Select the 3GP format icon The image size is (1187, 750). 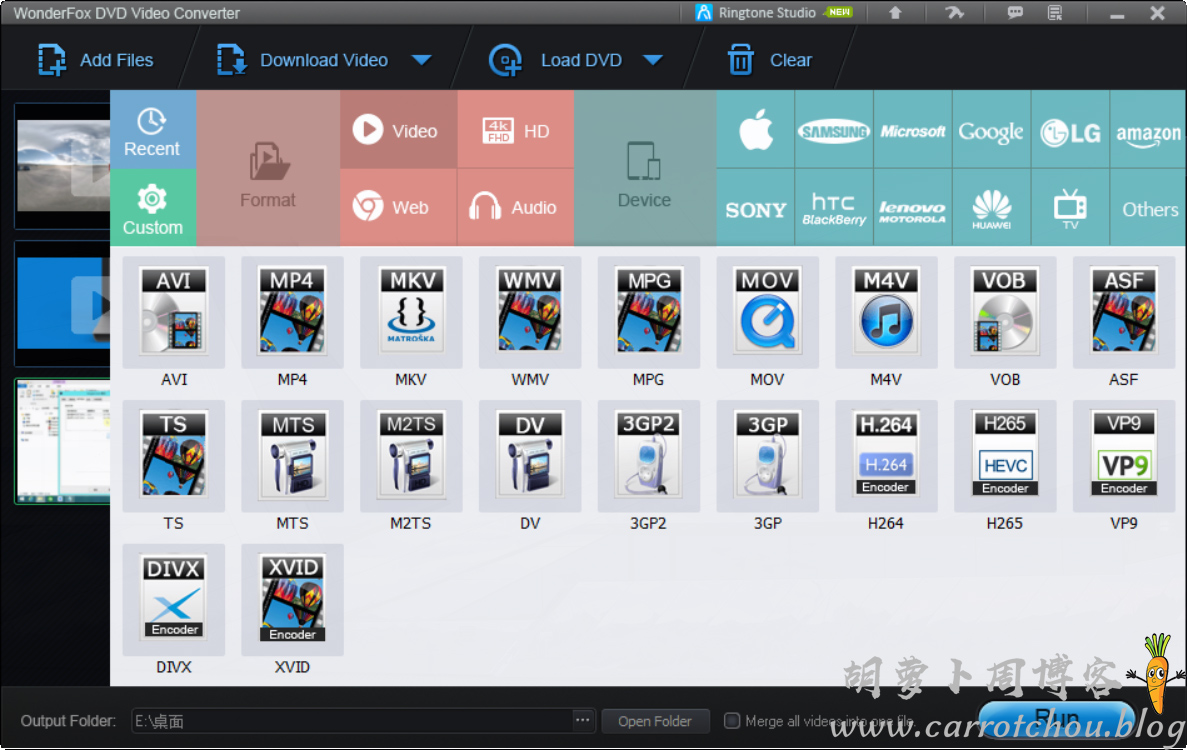768,456
